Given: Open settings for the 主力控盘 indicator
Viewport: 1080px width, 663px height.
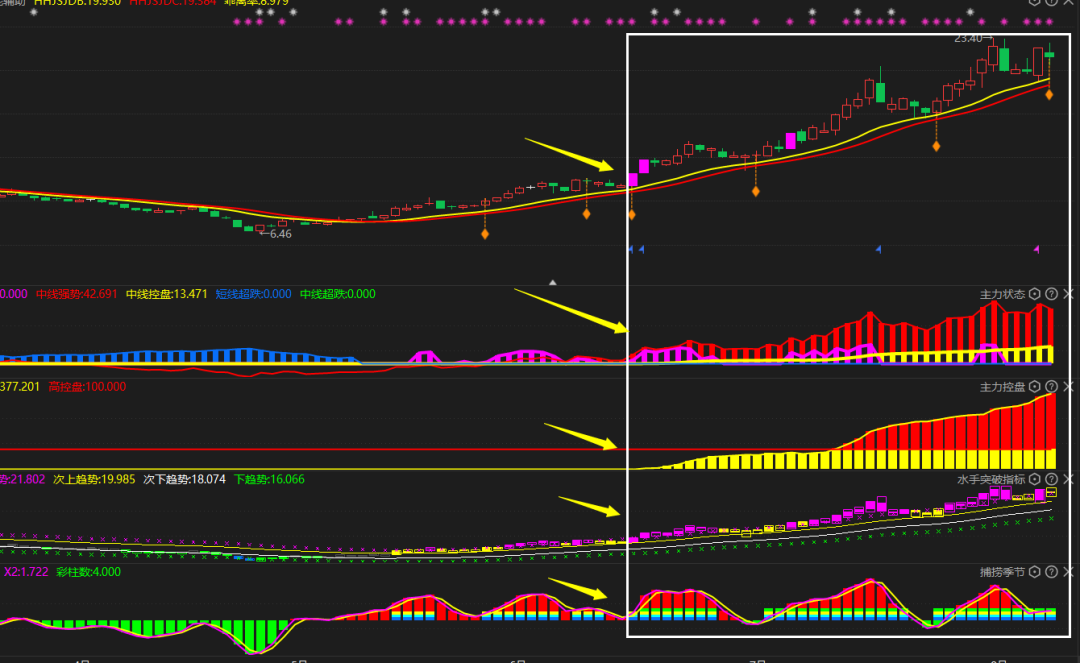Looking at the screenshot, I should point(1035,387).
